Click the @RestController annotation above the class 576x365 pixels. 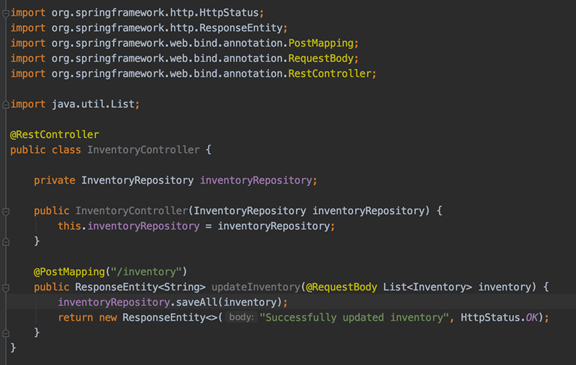pyautogui.click(x=54, y=134)
